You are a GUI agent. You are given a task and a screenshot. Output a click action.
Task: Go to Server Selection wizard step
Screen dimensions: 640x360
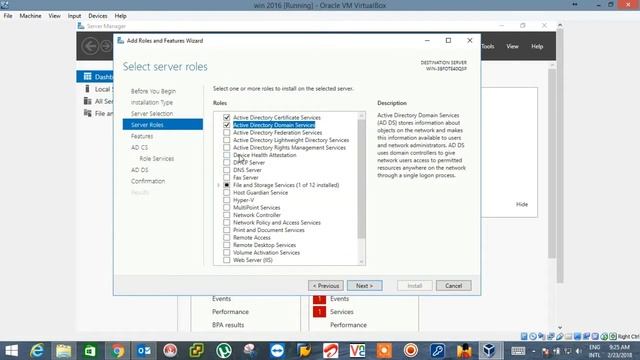pyautogui.click(x=152, y=113)
